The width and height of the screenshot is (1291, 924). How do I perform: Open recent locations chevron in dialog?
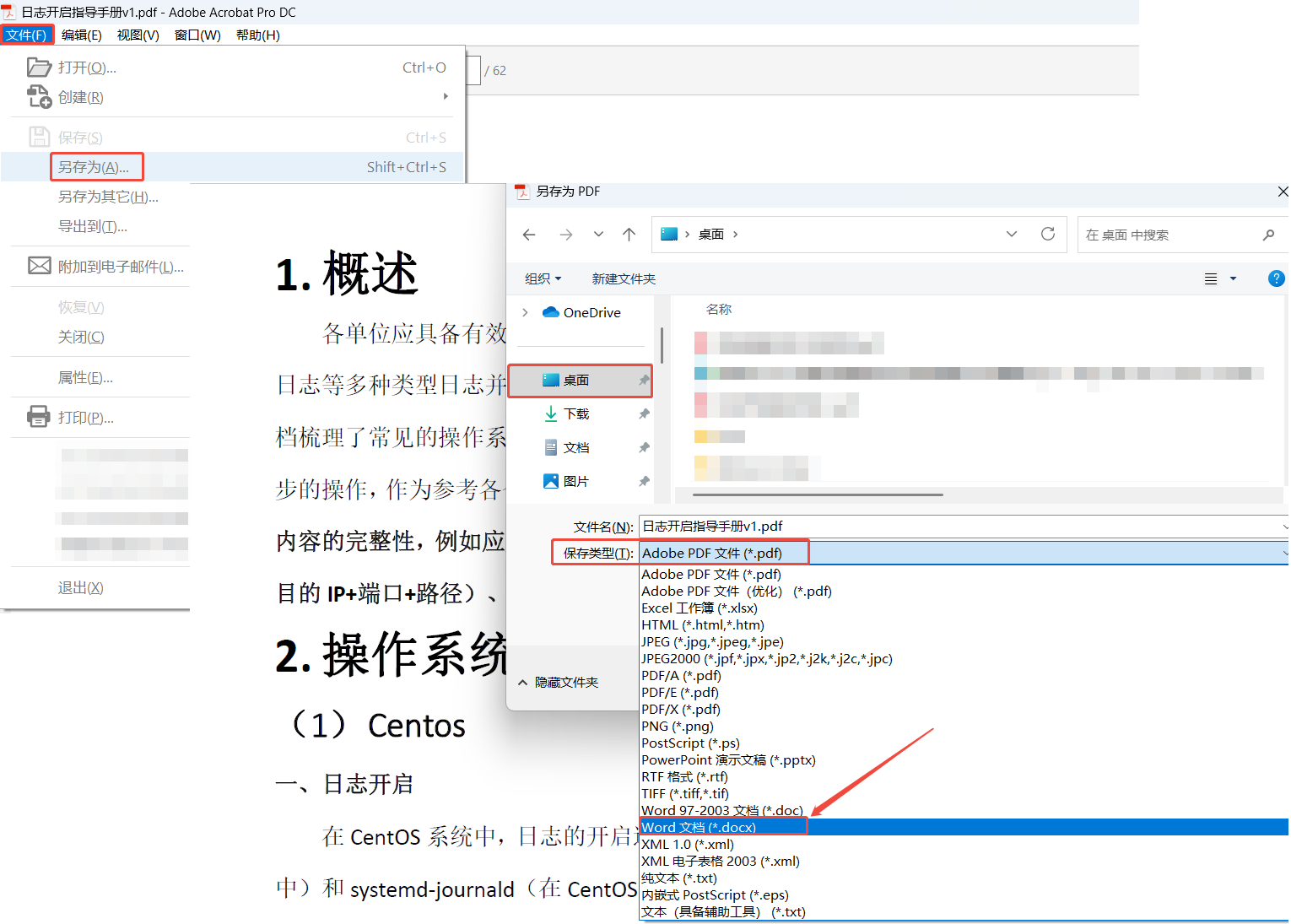point(598,235)
